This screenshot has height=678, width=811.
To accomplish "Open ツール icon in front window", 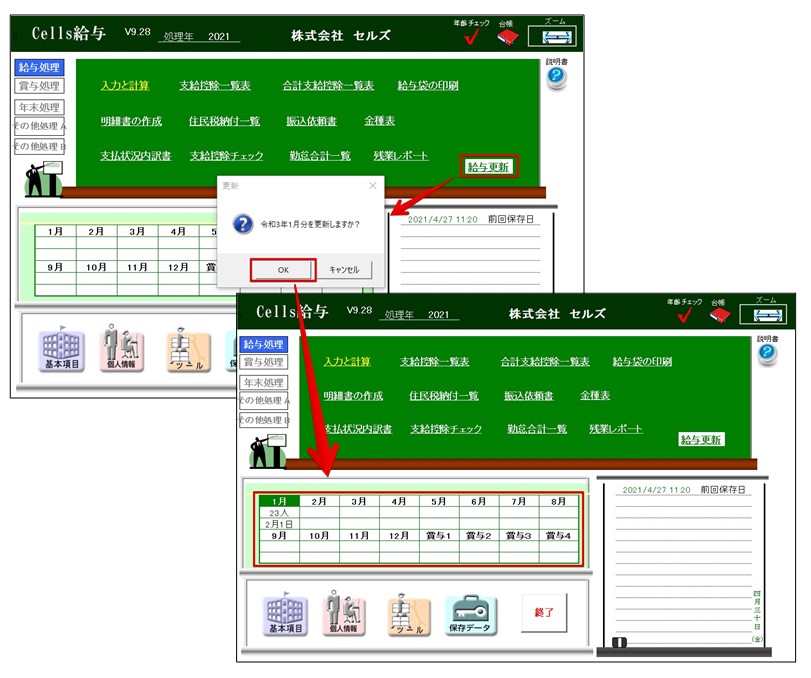I will 409,615.
